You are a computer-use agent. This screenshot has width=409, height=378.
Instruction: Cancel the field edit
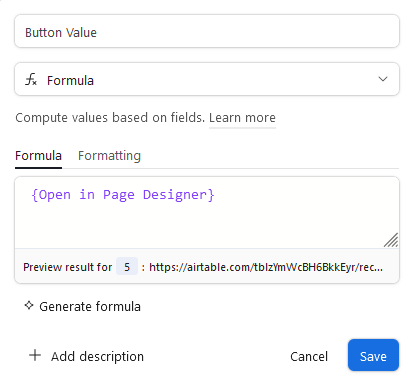click(309, 356)
